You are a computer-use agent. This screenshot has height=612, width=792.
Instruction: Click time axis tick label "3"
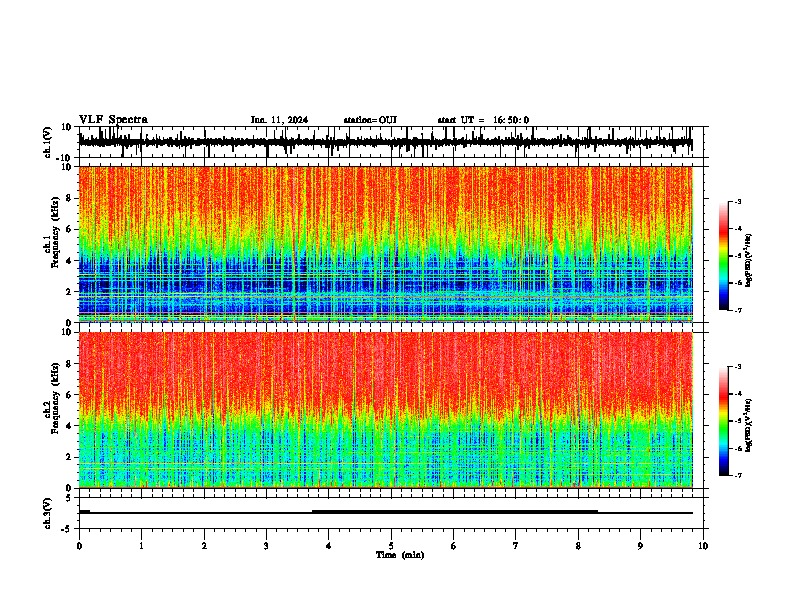266,546
